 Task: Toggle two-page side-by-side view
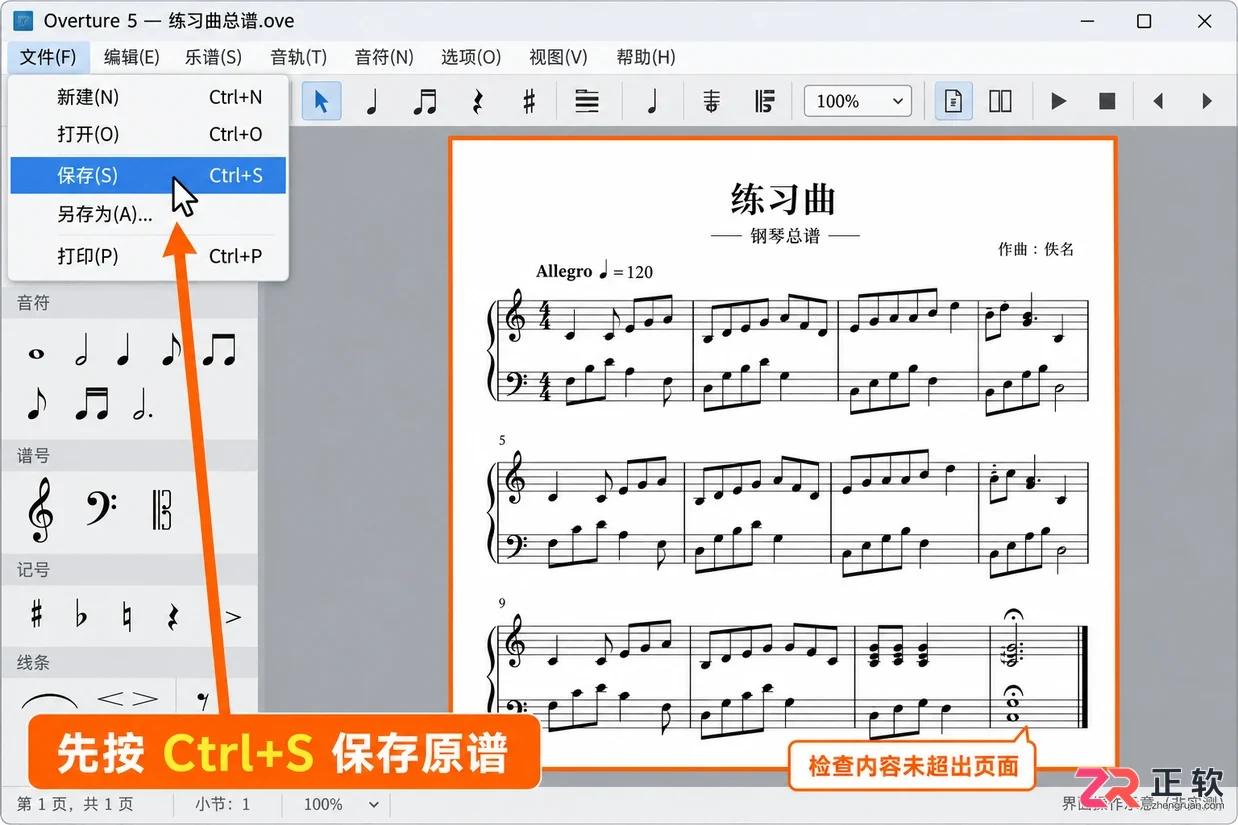click(1000, 101)
